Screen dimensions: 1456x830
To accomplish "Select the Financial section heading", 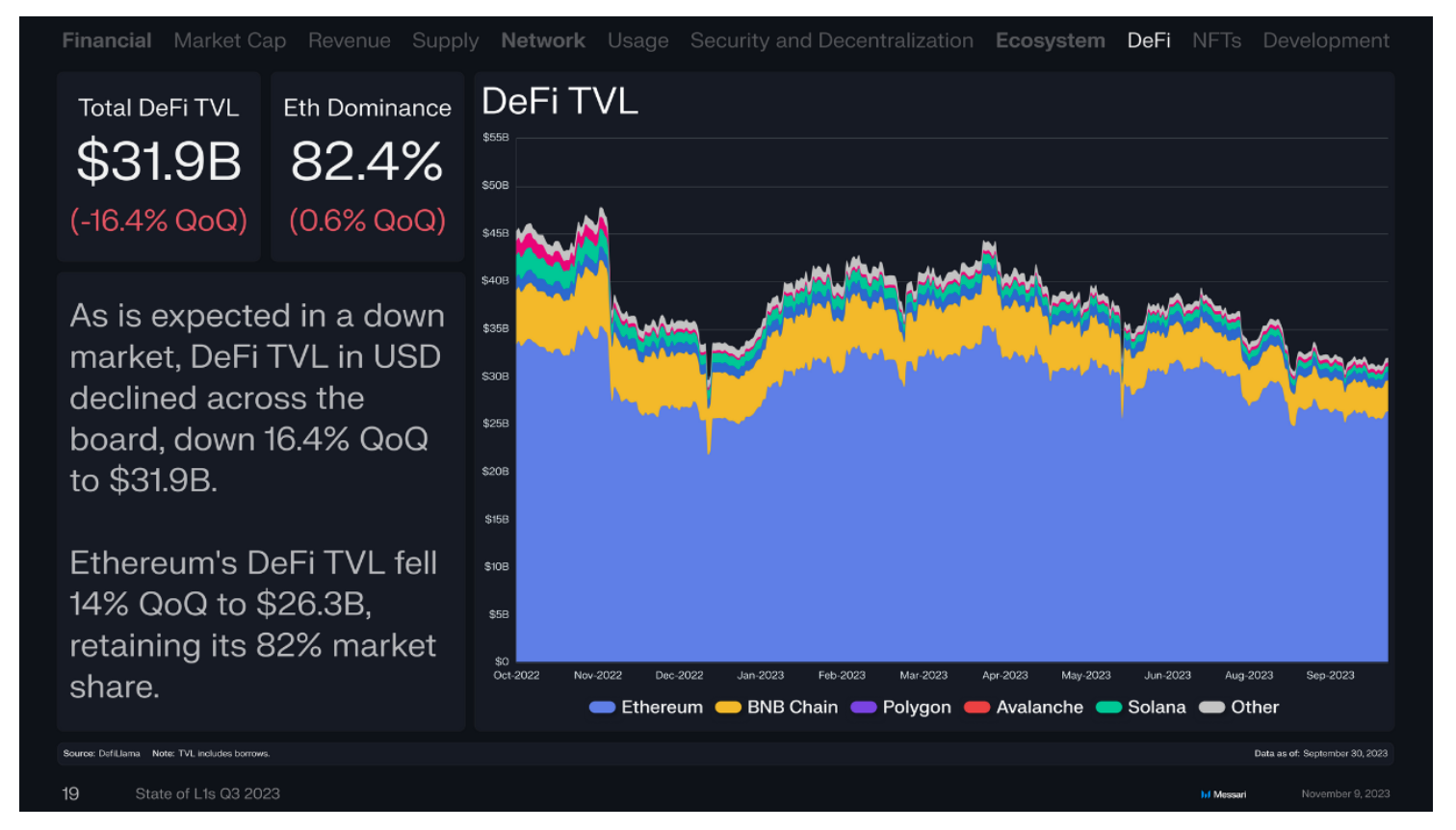I will click(x=107, y=40).
